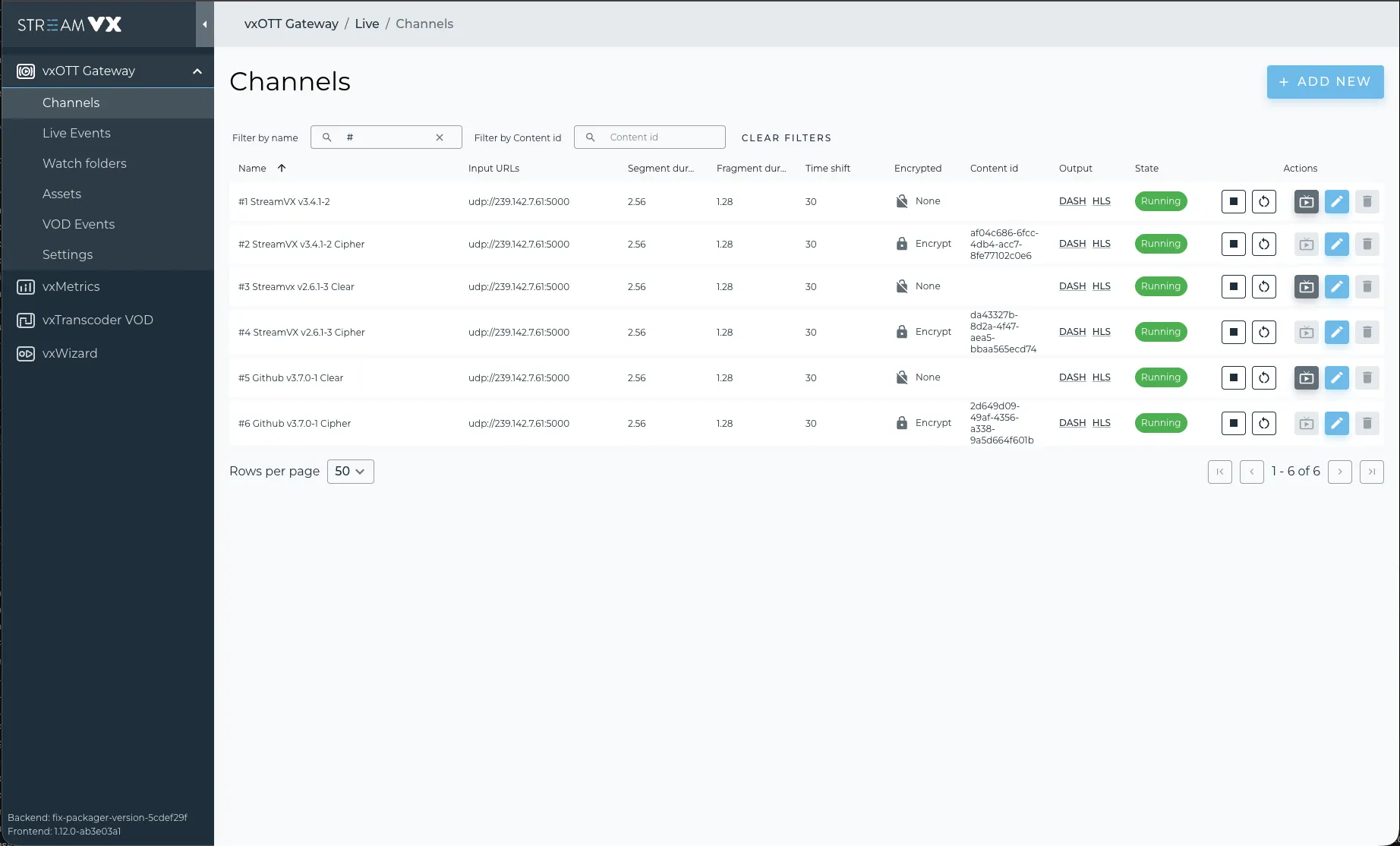The height and width of the screenshot is (846, 1400).
Task: Go to Live Events in sidebar
Action: tap(107, 133)
